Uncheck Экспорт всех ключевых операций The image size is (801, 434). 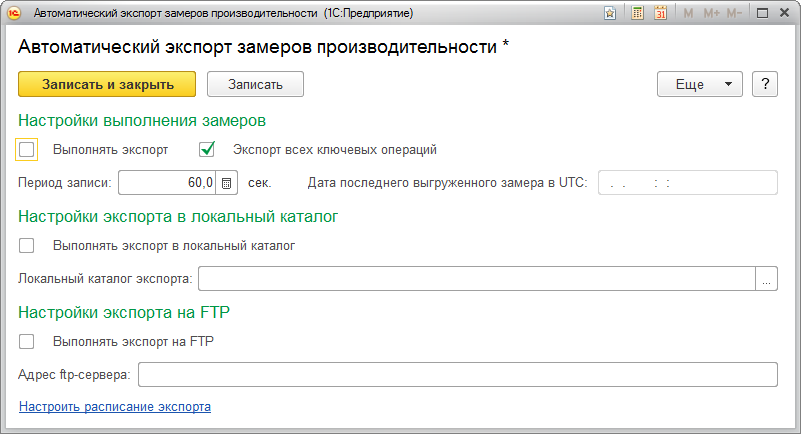point(208,150)
